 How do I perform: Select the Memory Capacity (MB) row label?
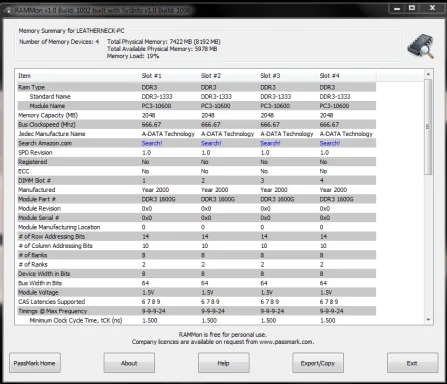(48, 115)
